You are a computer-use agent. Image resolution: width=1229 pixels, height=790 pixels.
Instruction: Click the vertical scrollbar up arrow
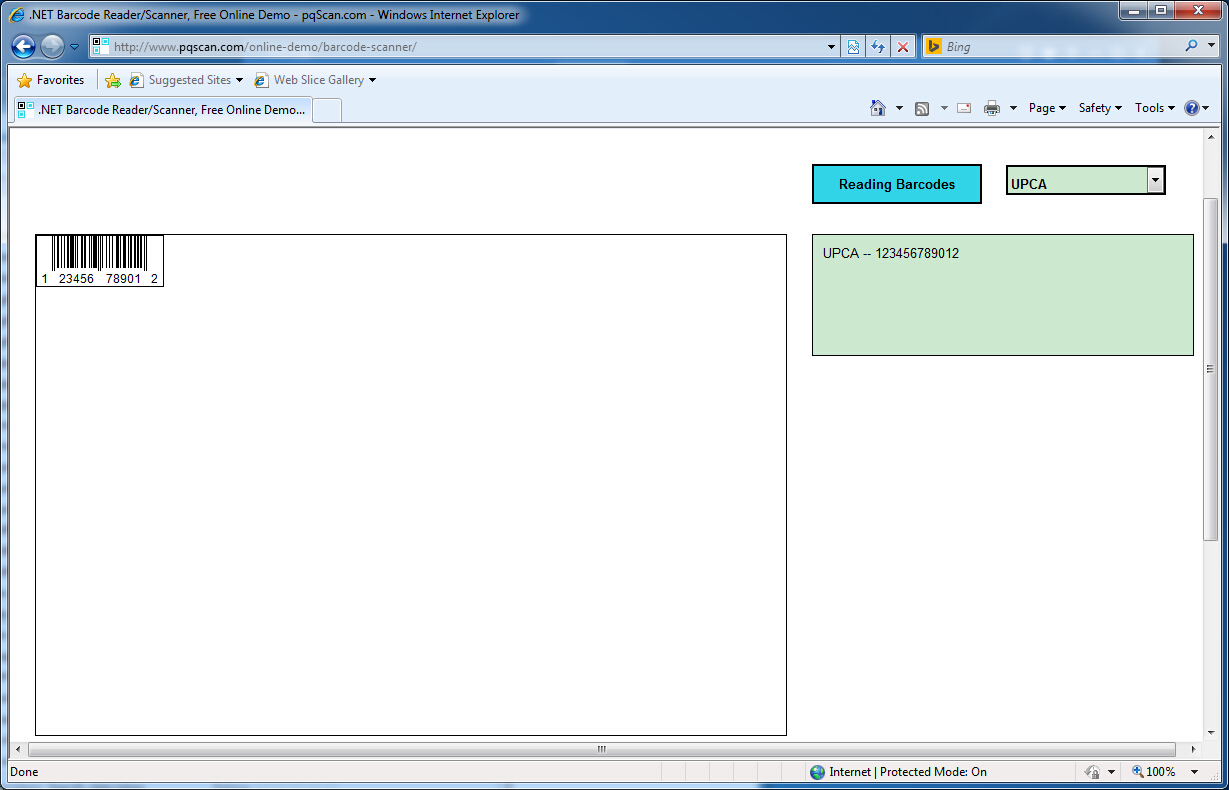click(1211, 137)
